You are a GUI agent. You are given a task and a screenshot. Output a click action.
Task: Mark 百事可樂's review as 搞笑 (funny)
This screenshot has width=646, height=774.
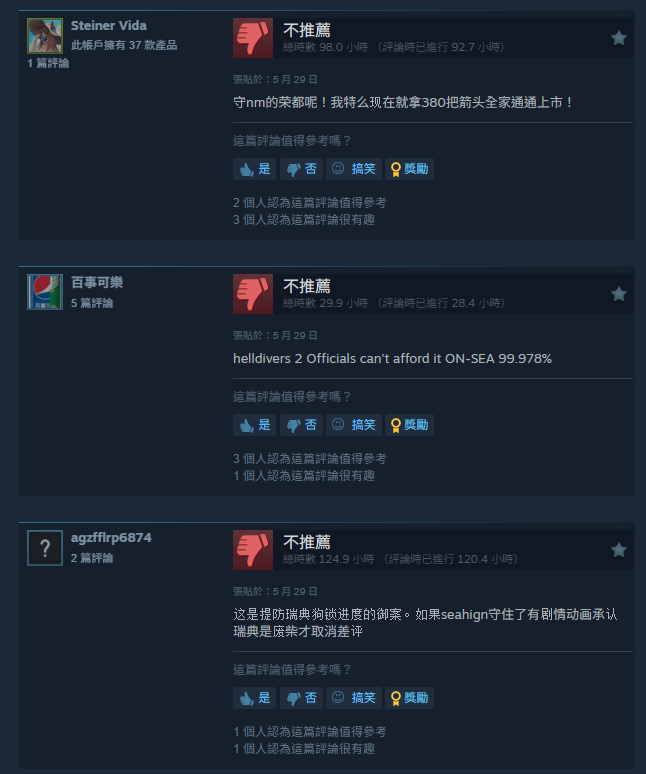coord(354,425)
